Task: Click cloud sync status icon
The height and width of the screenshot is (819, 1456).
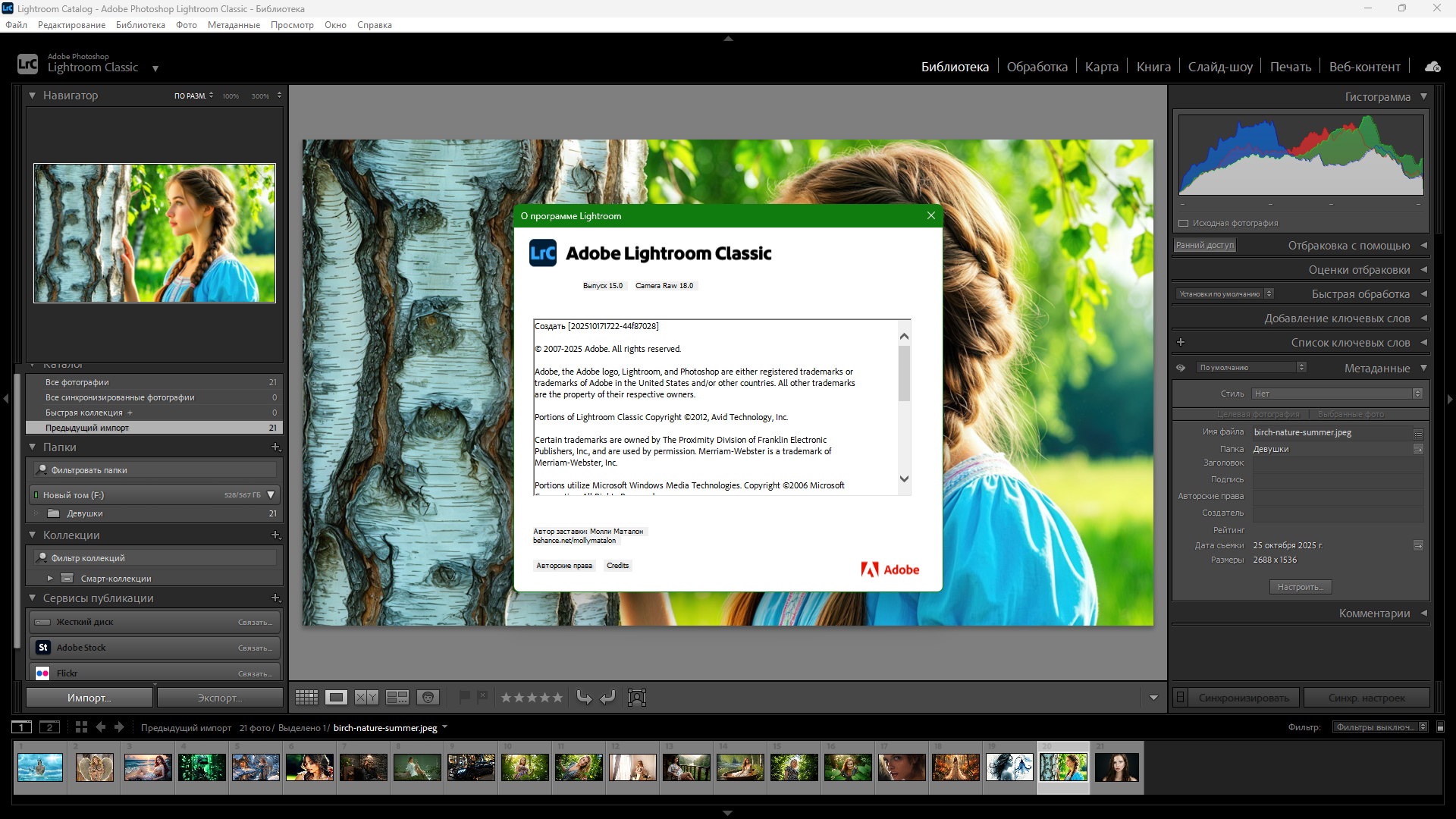Action: point(1432,67)
